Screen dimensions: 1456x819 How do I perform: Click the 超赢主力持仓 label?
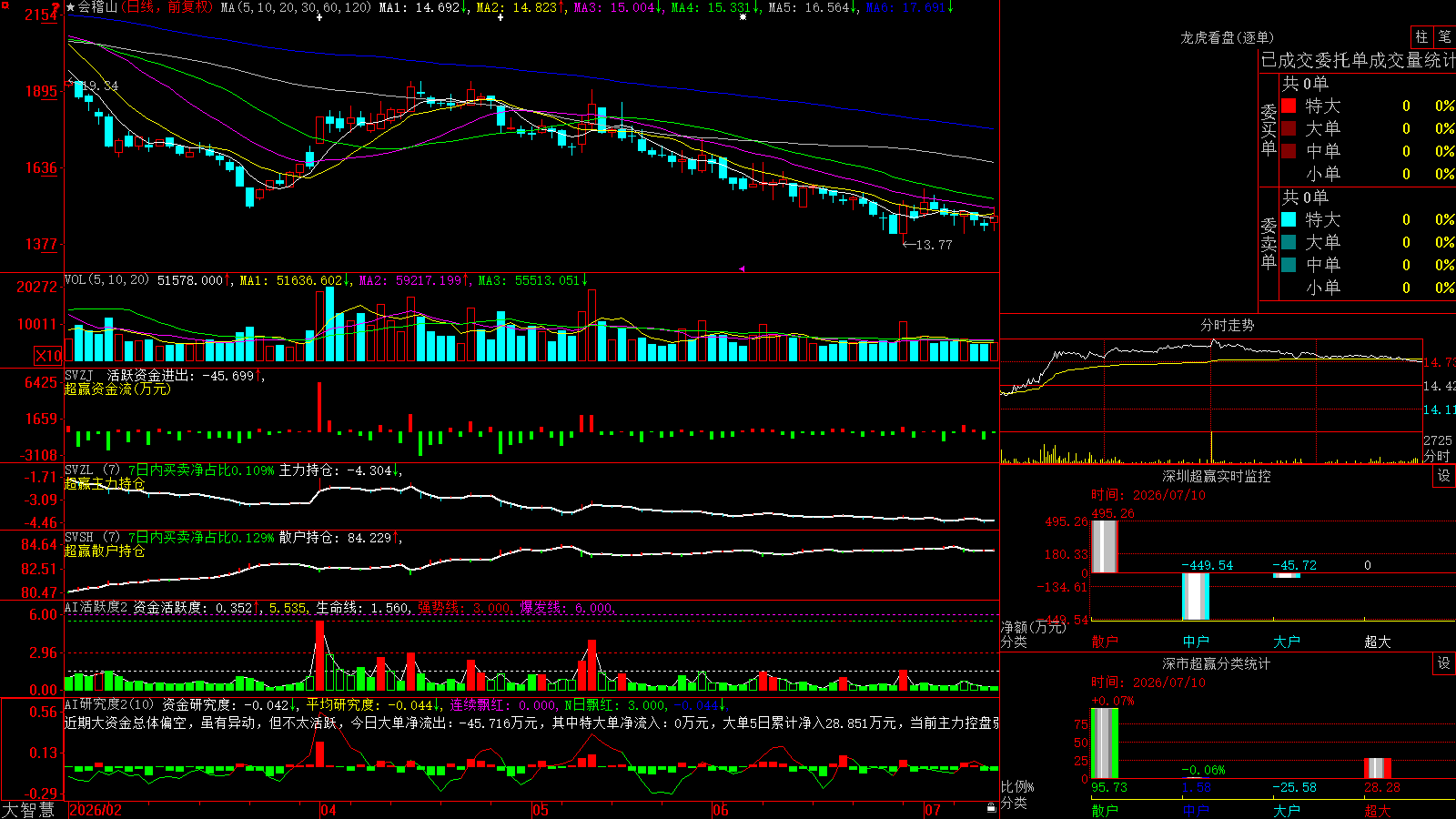(105, 483)
